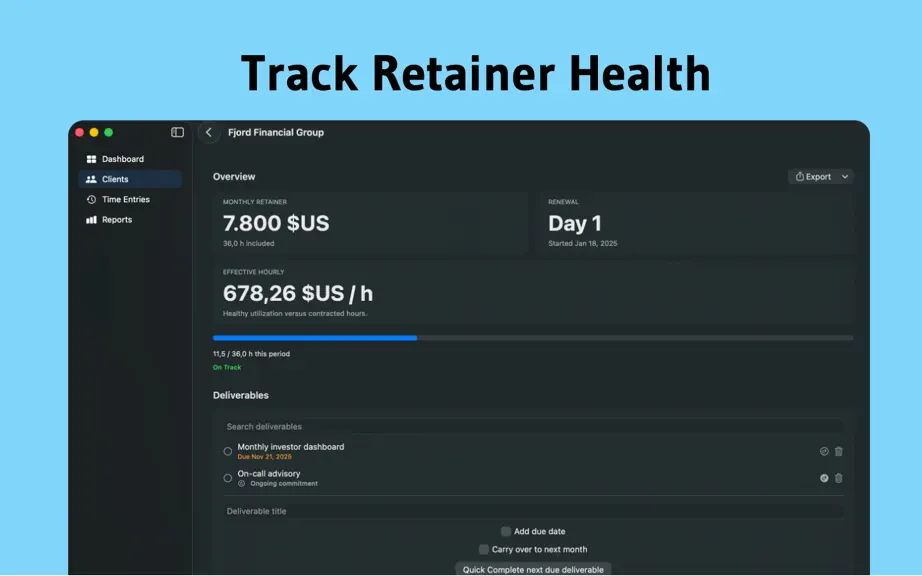This screenshot has height=576, width=922.
Task: Mark On-call advisory as complete
Action: [x=228, y=478]
